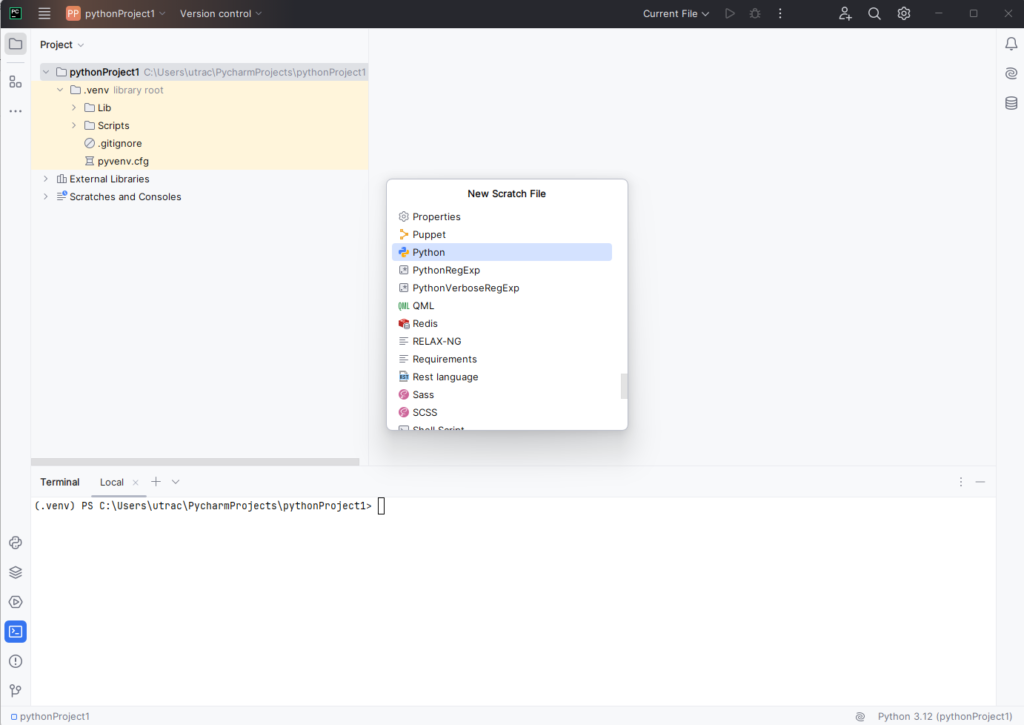
Task: Click the scratch file list scrollbar thumb
Action: (x=624, y=386)
